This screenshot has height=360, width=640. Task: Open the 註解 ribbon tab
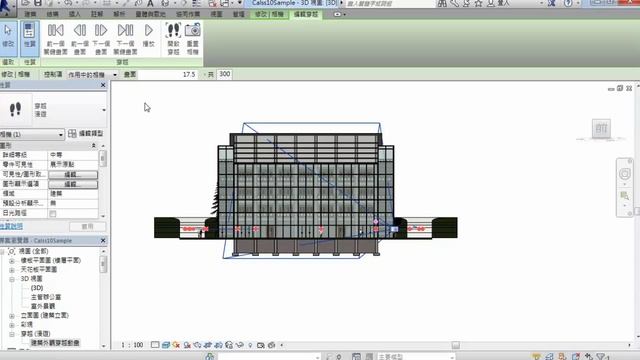coord(97,14)
